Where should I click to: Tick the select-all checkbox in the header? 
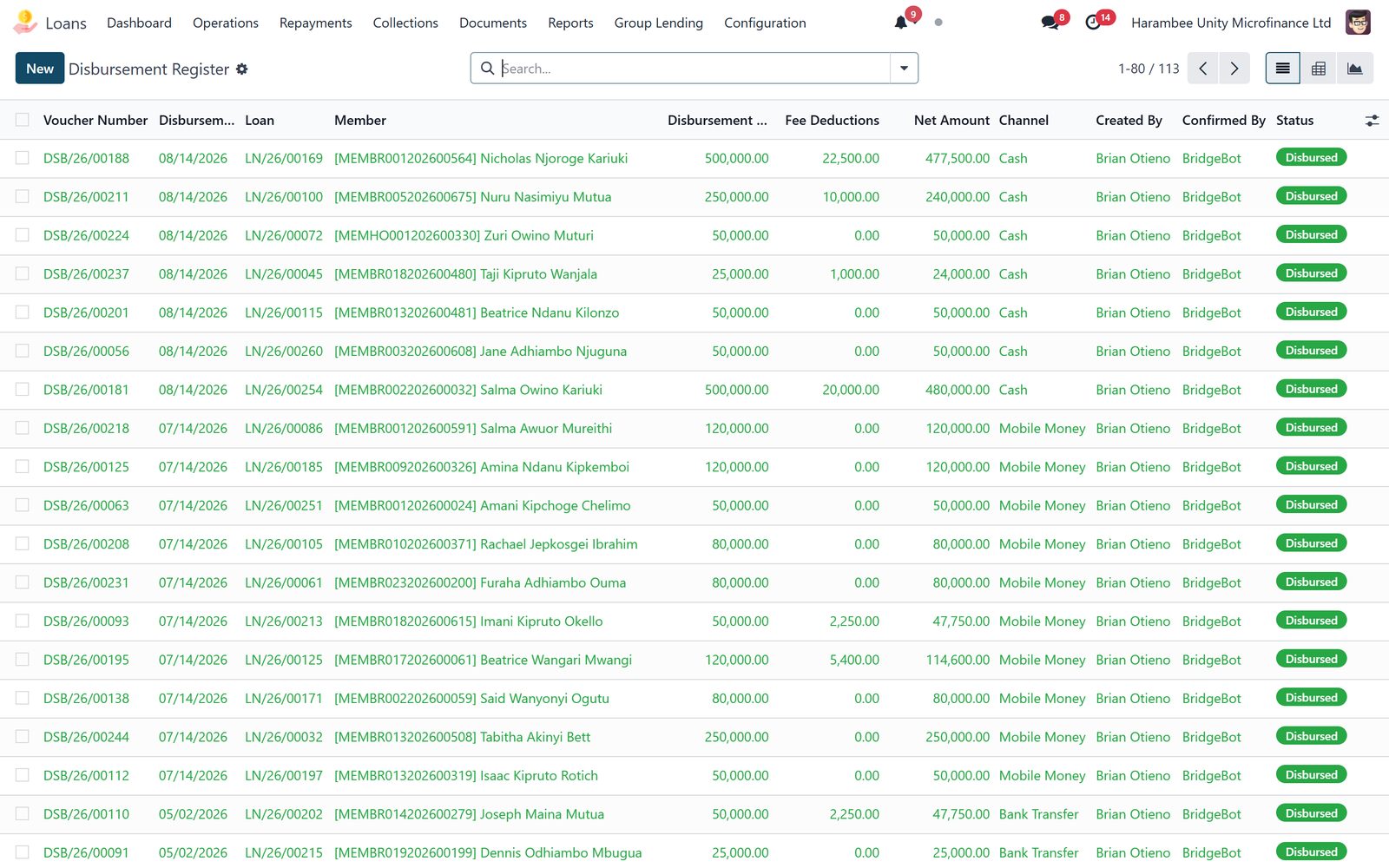point(23,120)
